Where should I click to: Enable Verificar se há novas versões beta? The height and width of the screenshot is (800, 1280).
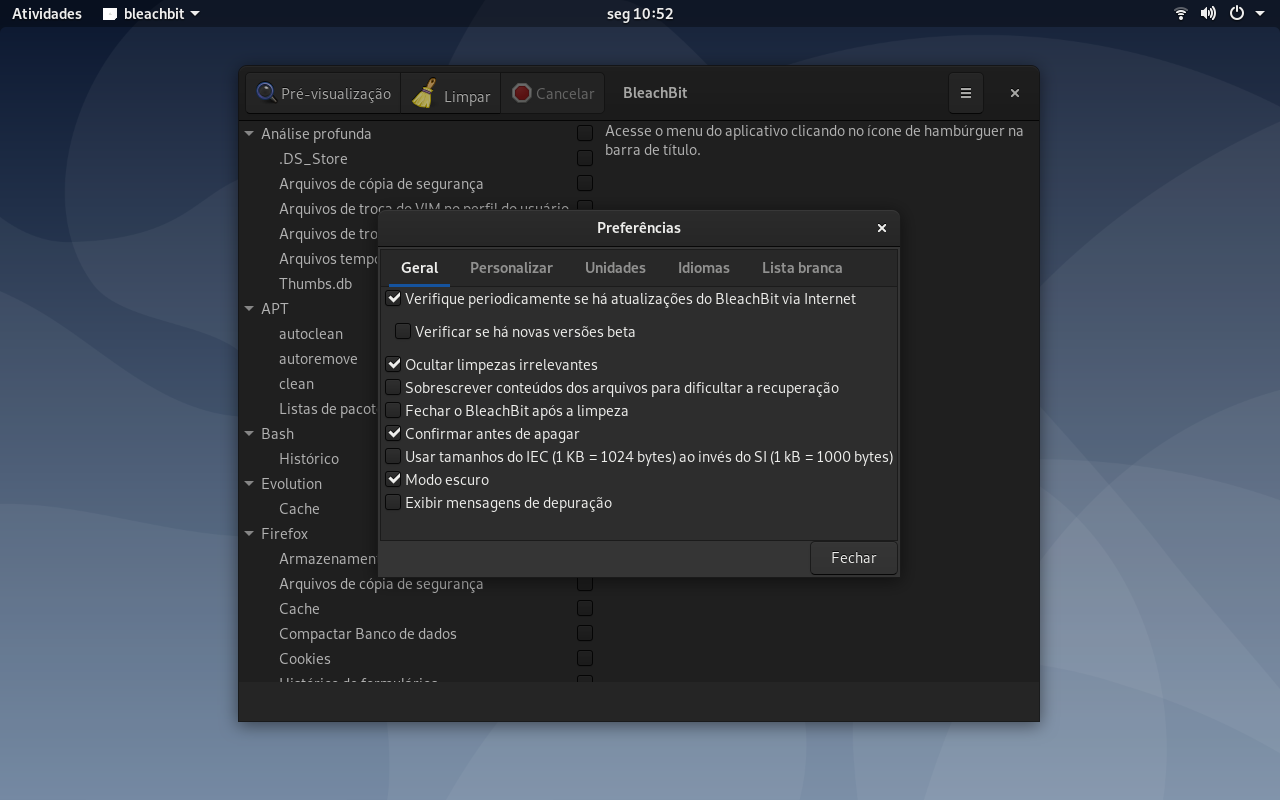(403, 331)
